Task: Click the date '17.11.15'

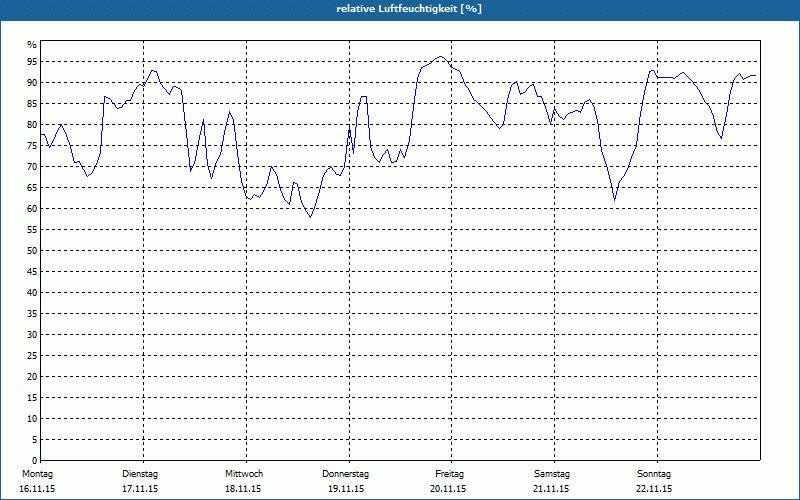Action: 140,489
